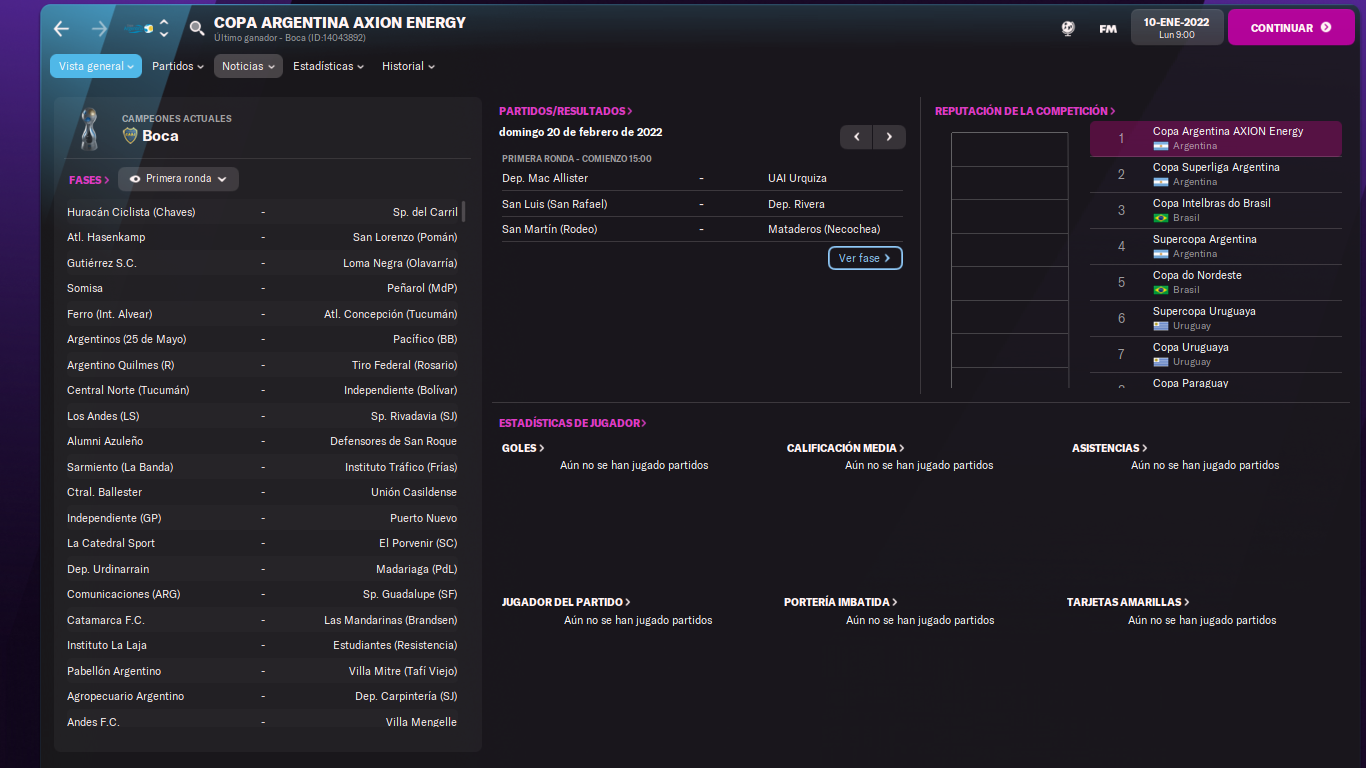Open UAI Urquiza team
Image resolution: width=1366 pixels, height=768 pixels.
[797, 178]
